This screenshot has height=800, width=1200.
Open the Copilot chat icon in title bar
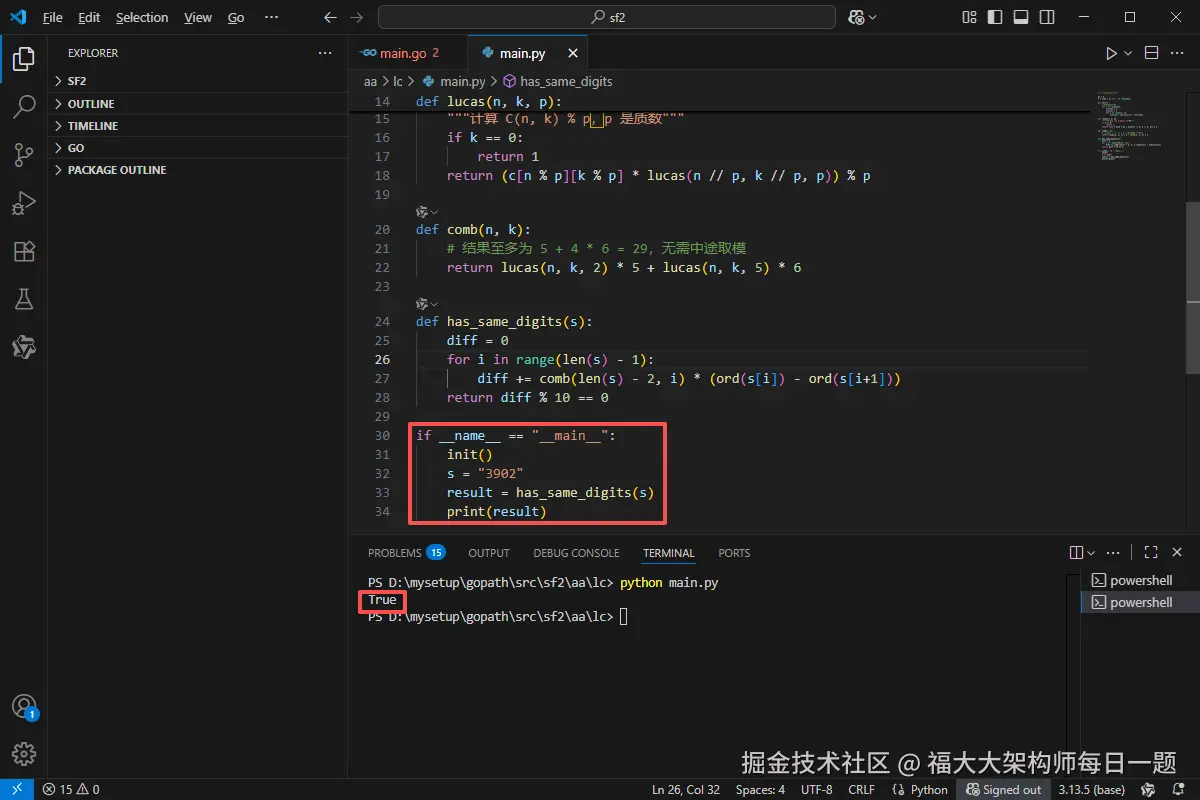tap(856, 17)
